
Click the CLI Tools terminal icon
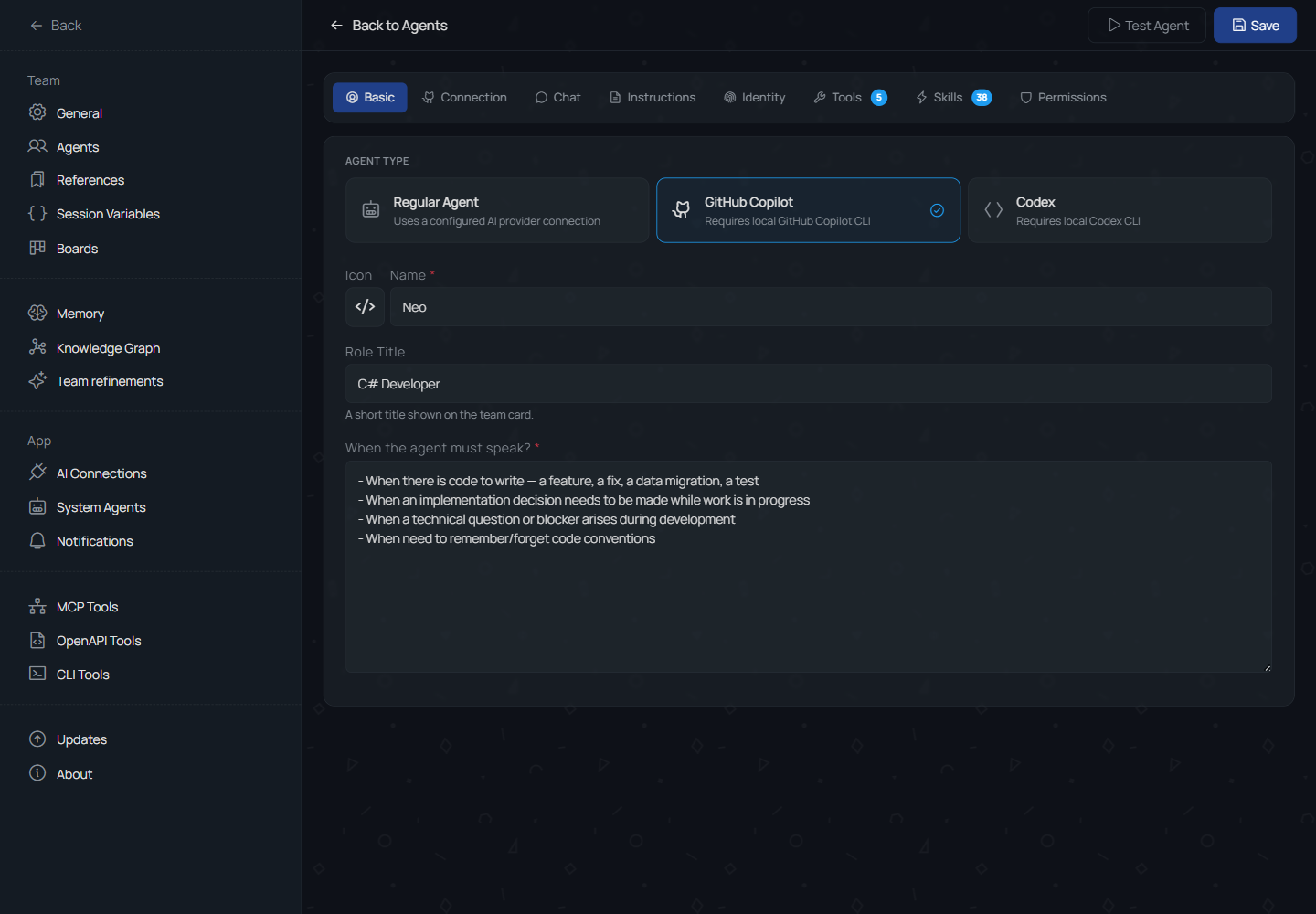tap(37, 674)
